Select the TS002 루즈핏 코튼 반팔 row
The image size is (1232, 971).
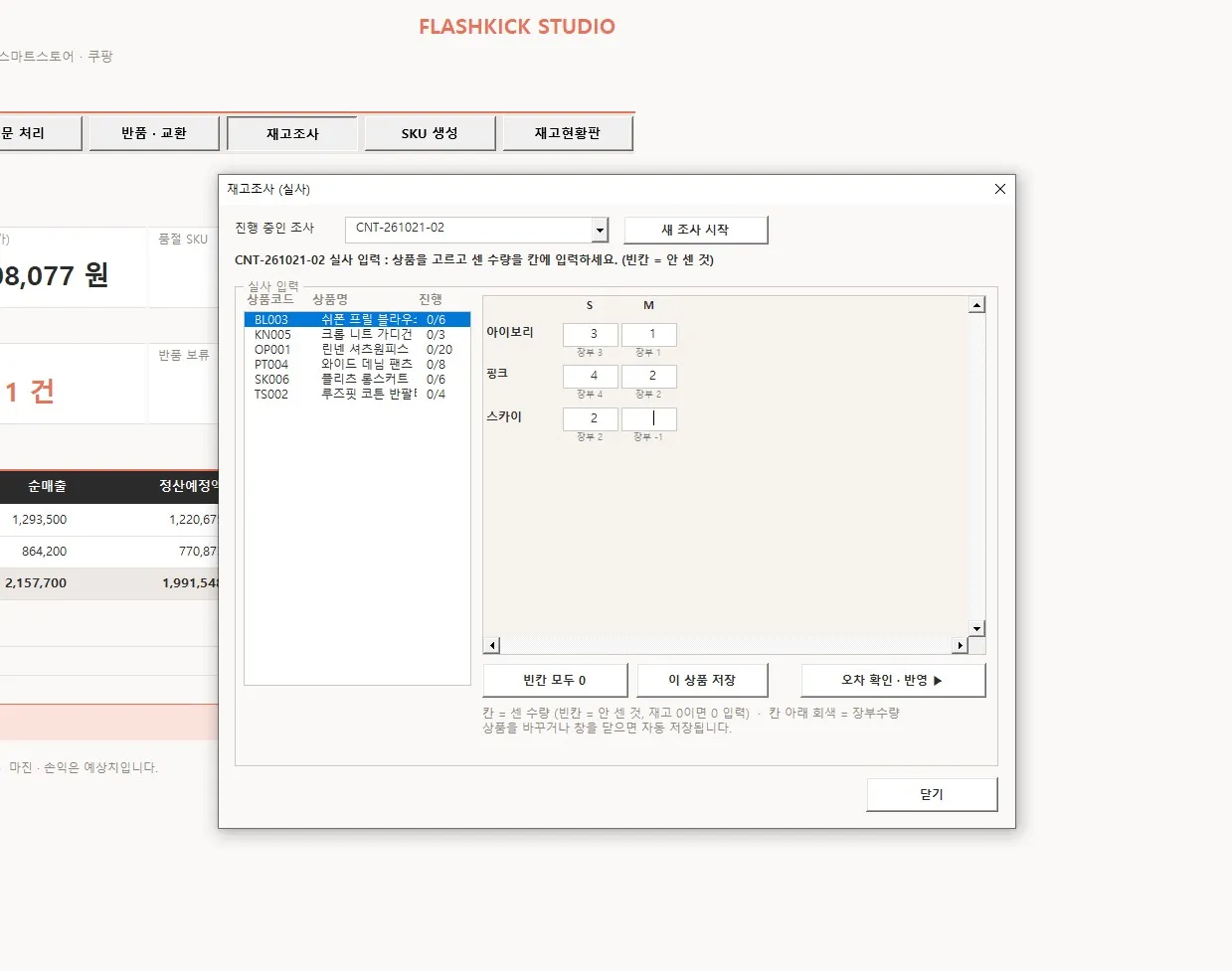click(x=357, y=395)
